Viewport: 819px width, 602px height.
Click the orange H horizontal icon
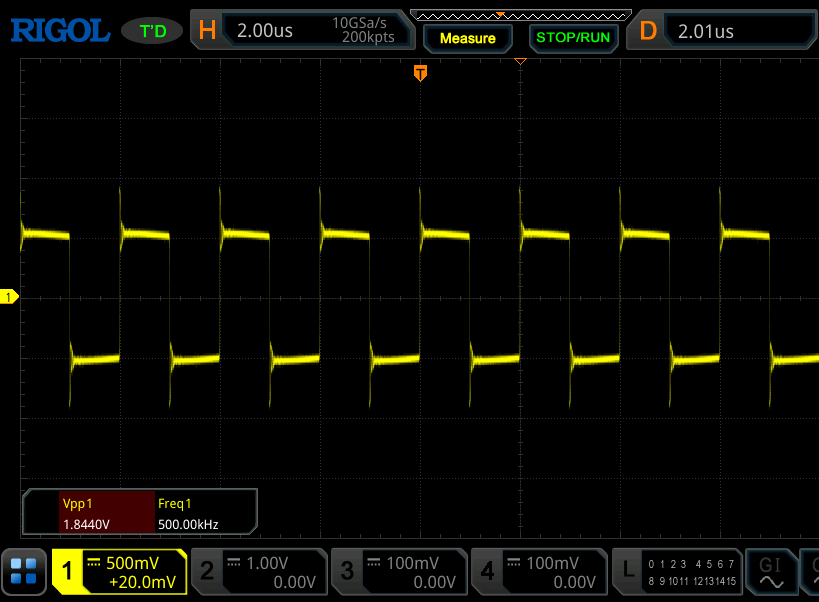pyautogui.click(x=207, y=31)
